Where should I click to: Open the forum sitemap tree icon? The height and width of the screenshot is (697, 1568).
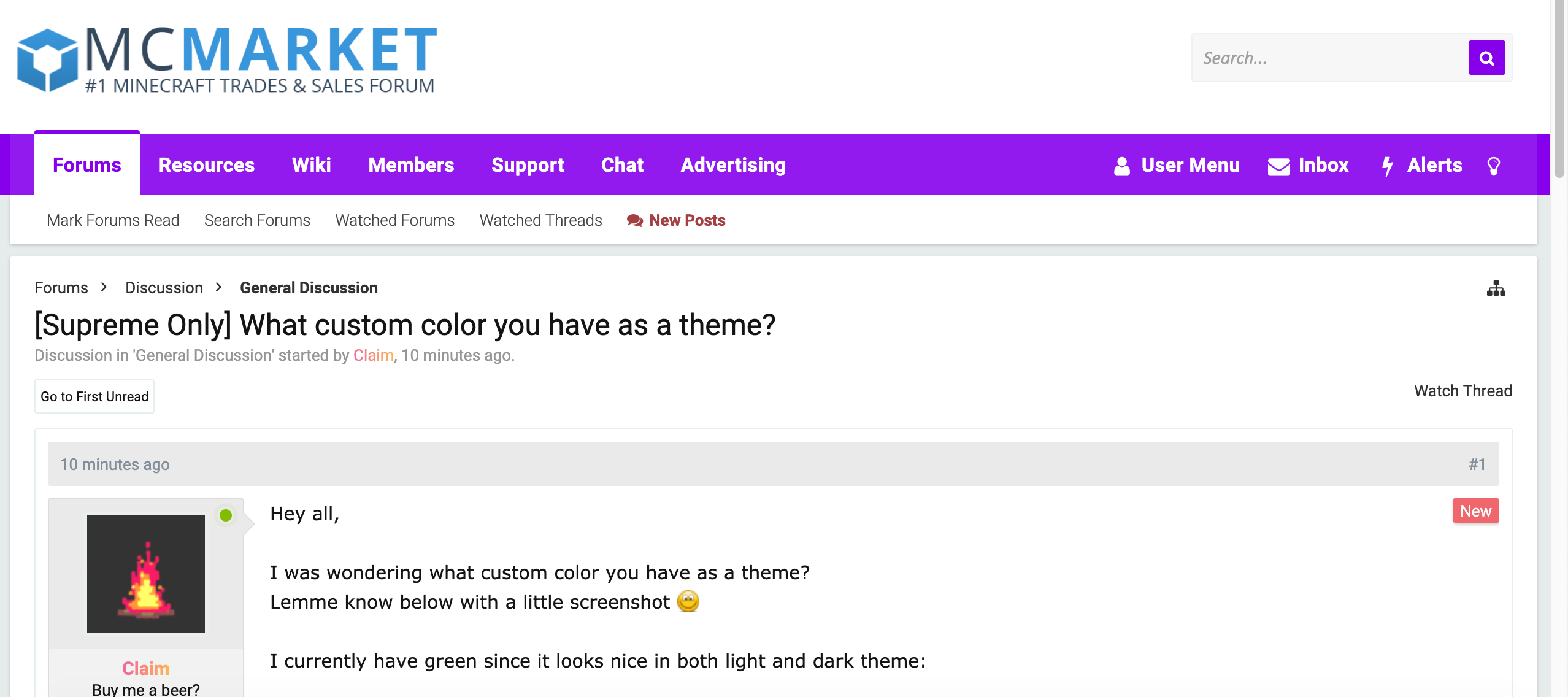pos(1496,288)
